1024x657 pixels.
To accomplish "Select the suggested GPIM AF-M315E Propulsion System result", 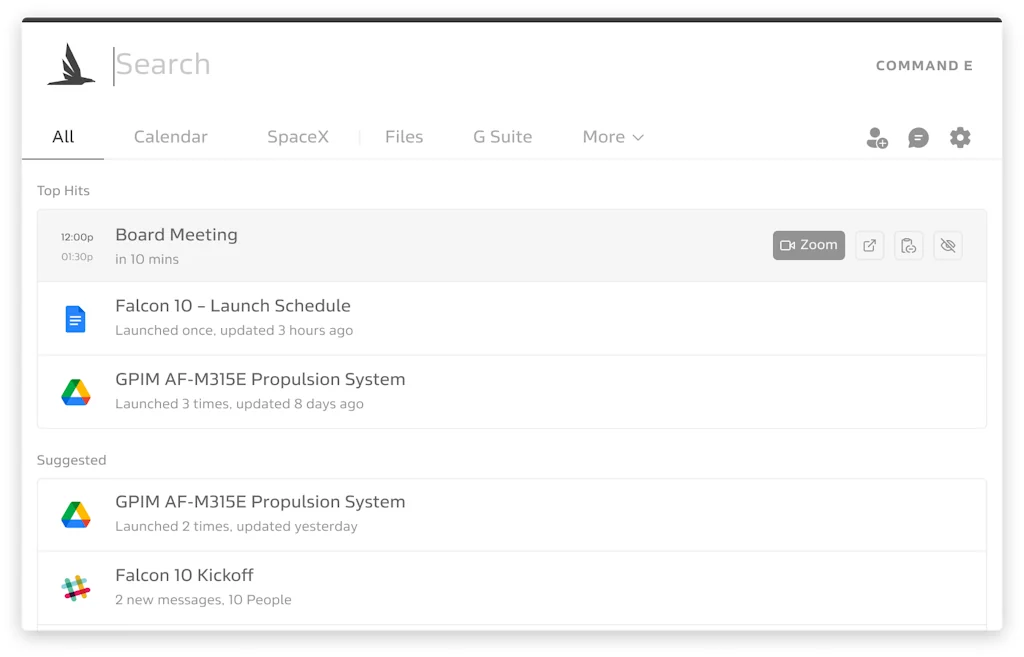I will [260, 501].
